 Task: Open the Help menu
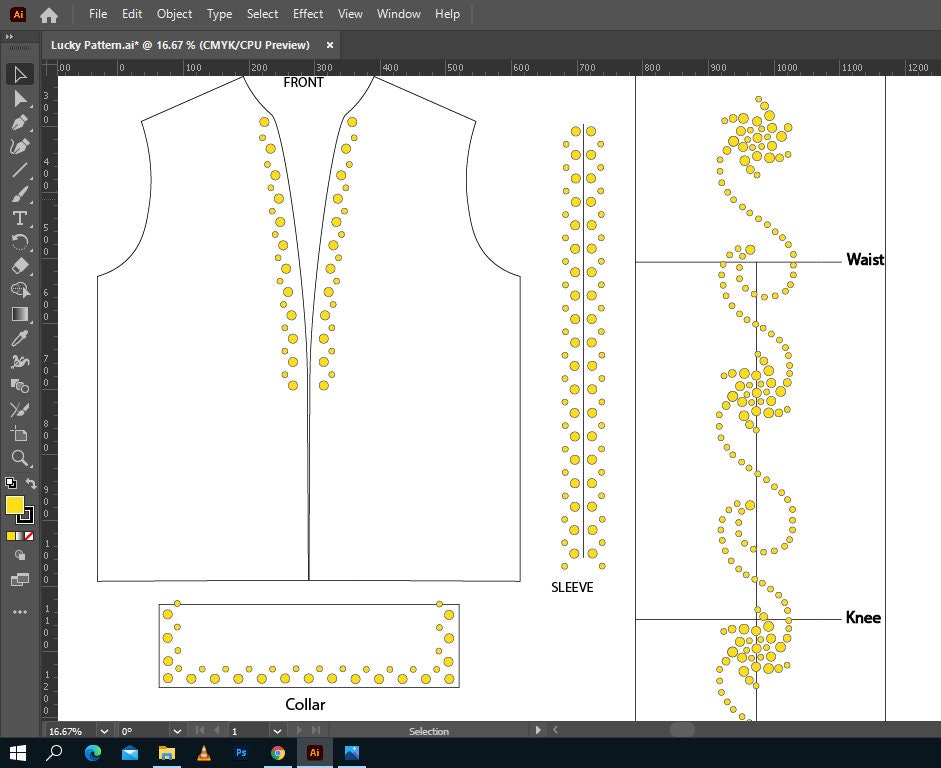coord(447,14)
